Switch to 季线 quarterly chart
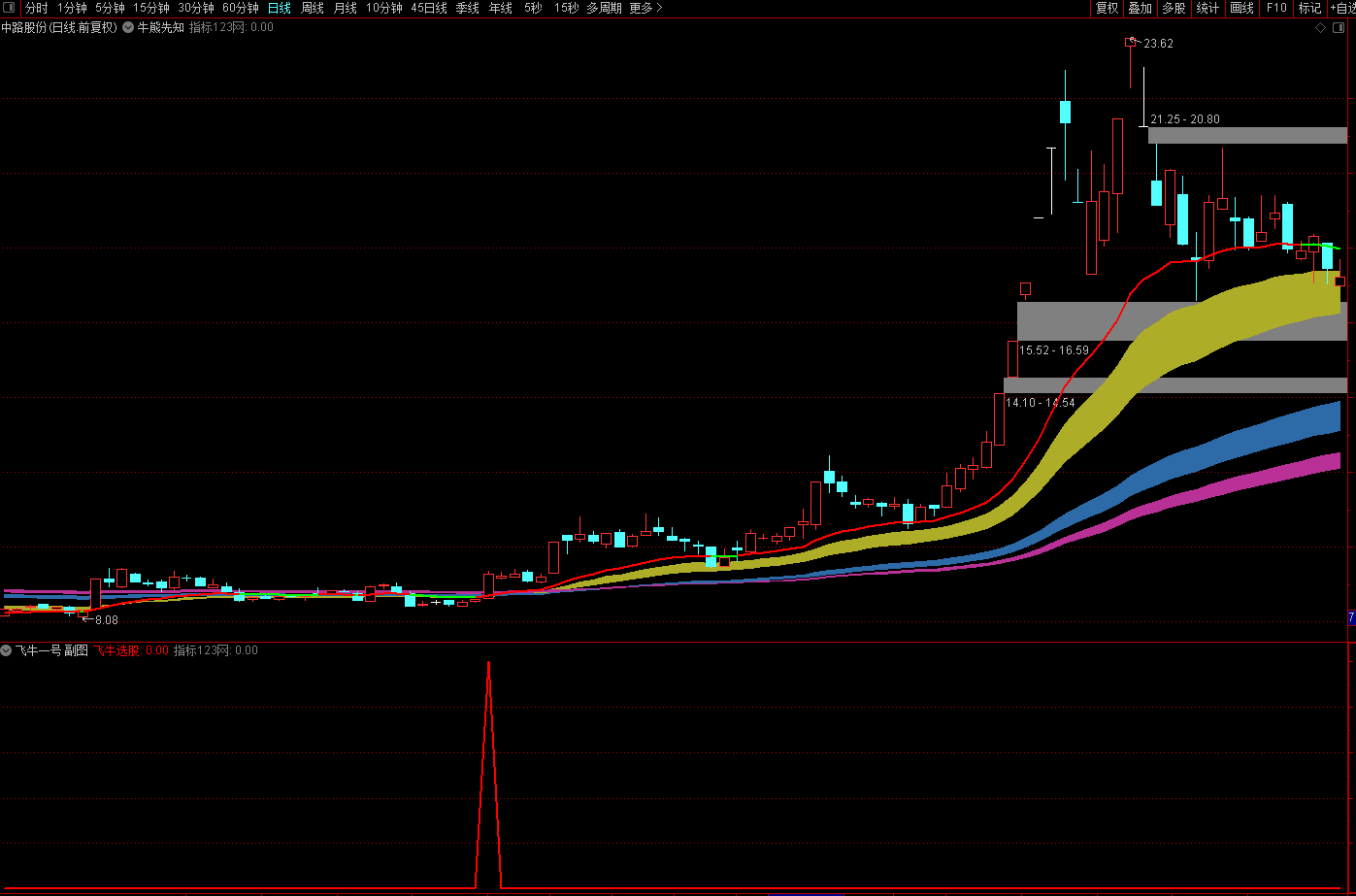1356x896 pixels. 468,8
